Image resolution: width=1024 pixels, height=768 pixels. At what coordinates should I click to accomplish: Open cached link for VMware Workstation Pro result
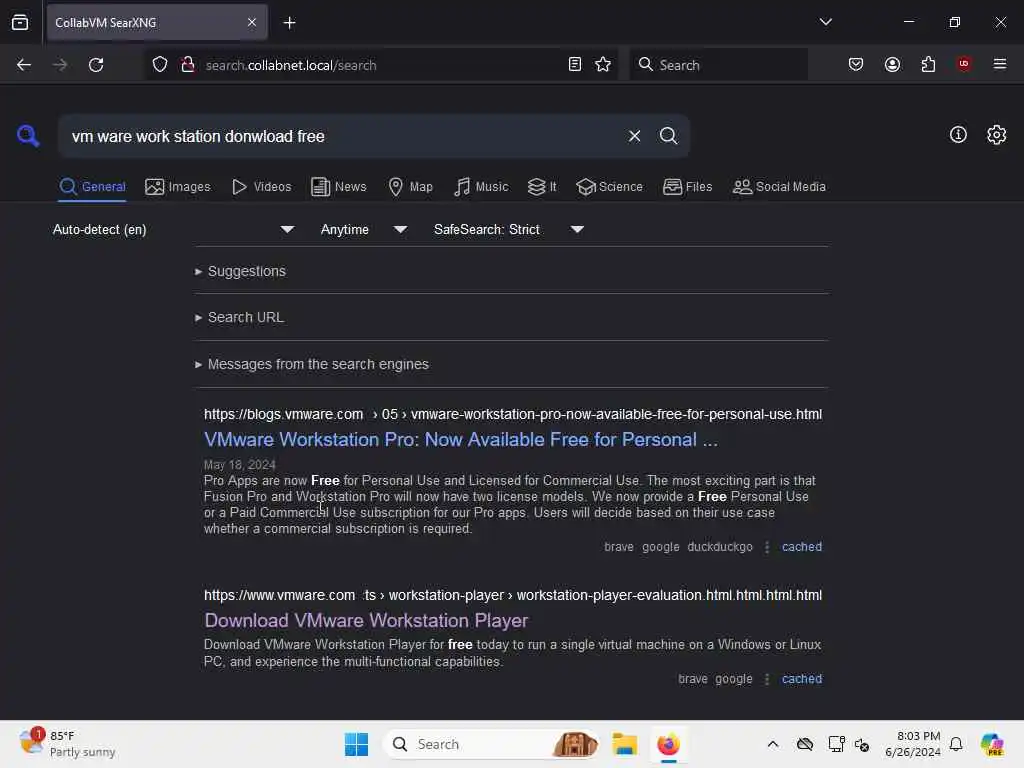801,547
